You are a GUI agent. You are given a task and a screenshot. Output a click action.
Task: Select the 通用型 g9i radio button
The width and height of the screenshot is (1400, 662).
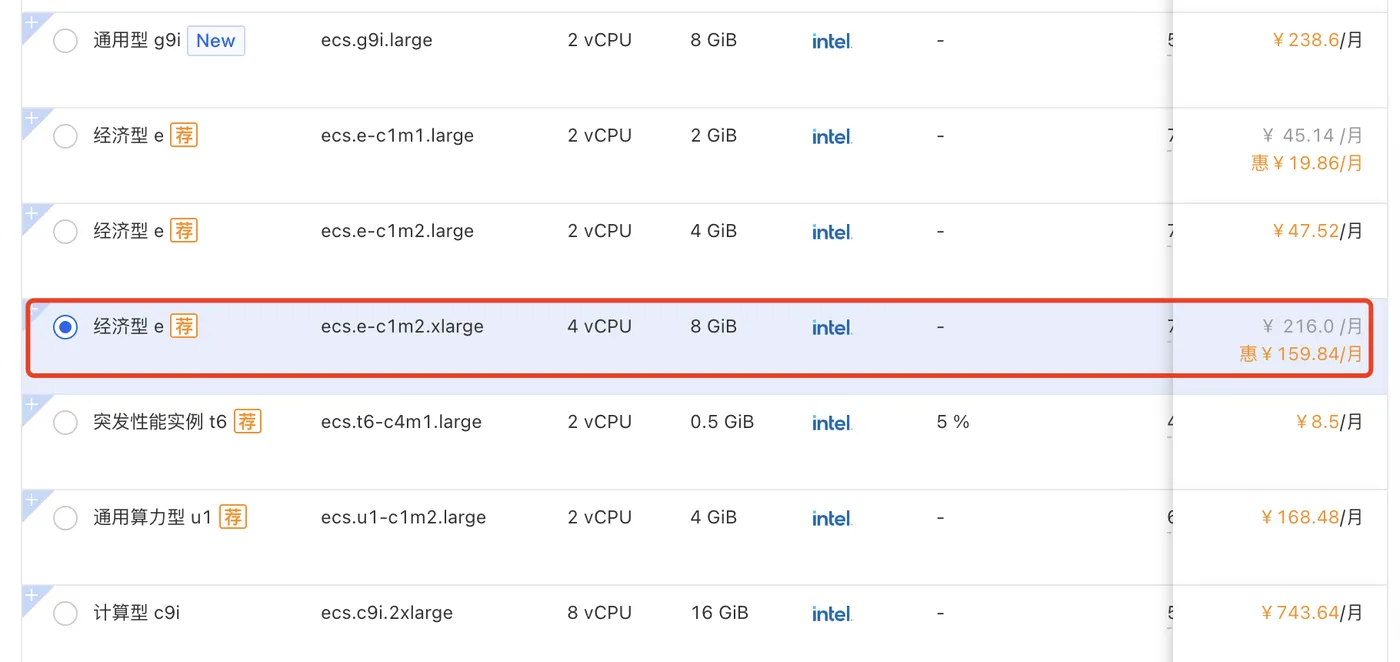[x=65, y=41]
